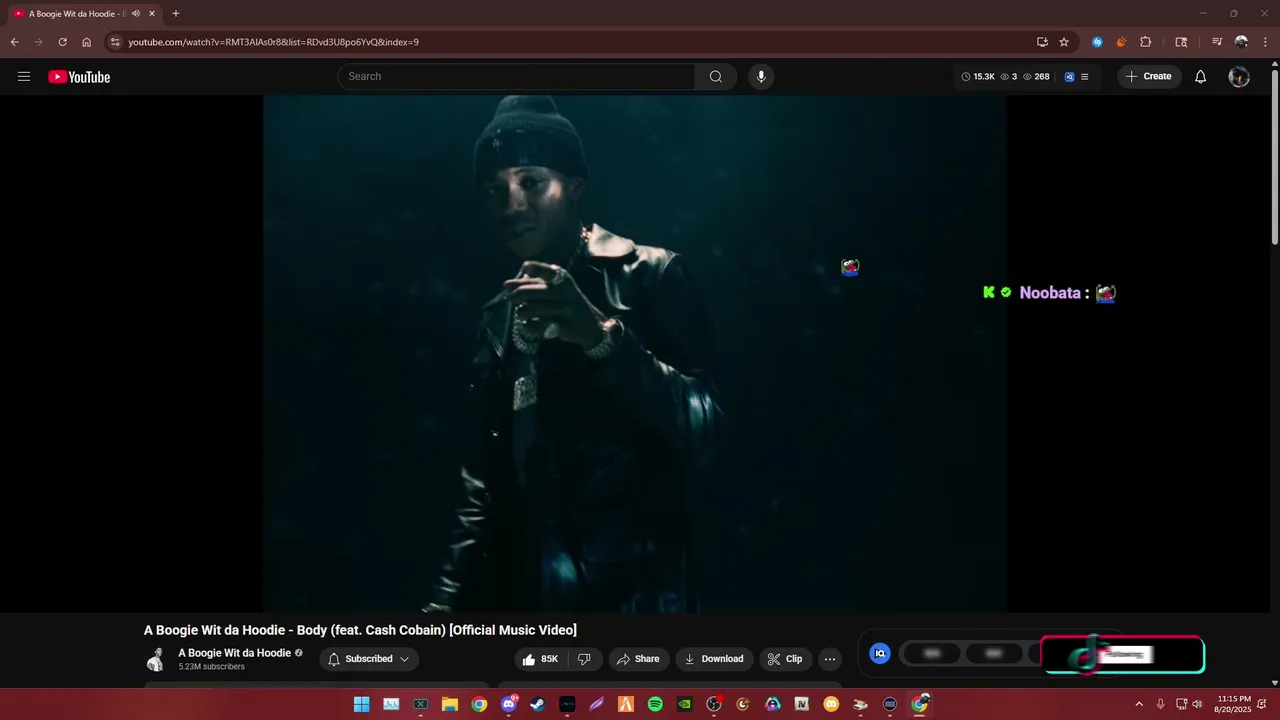Click the browser back arrow

(14, 42)
